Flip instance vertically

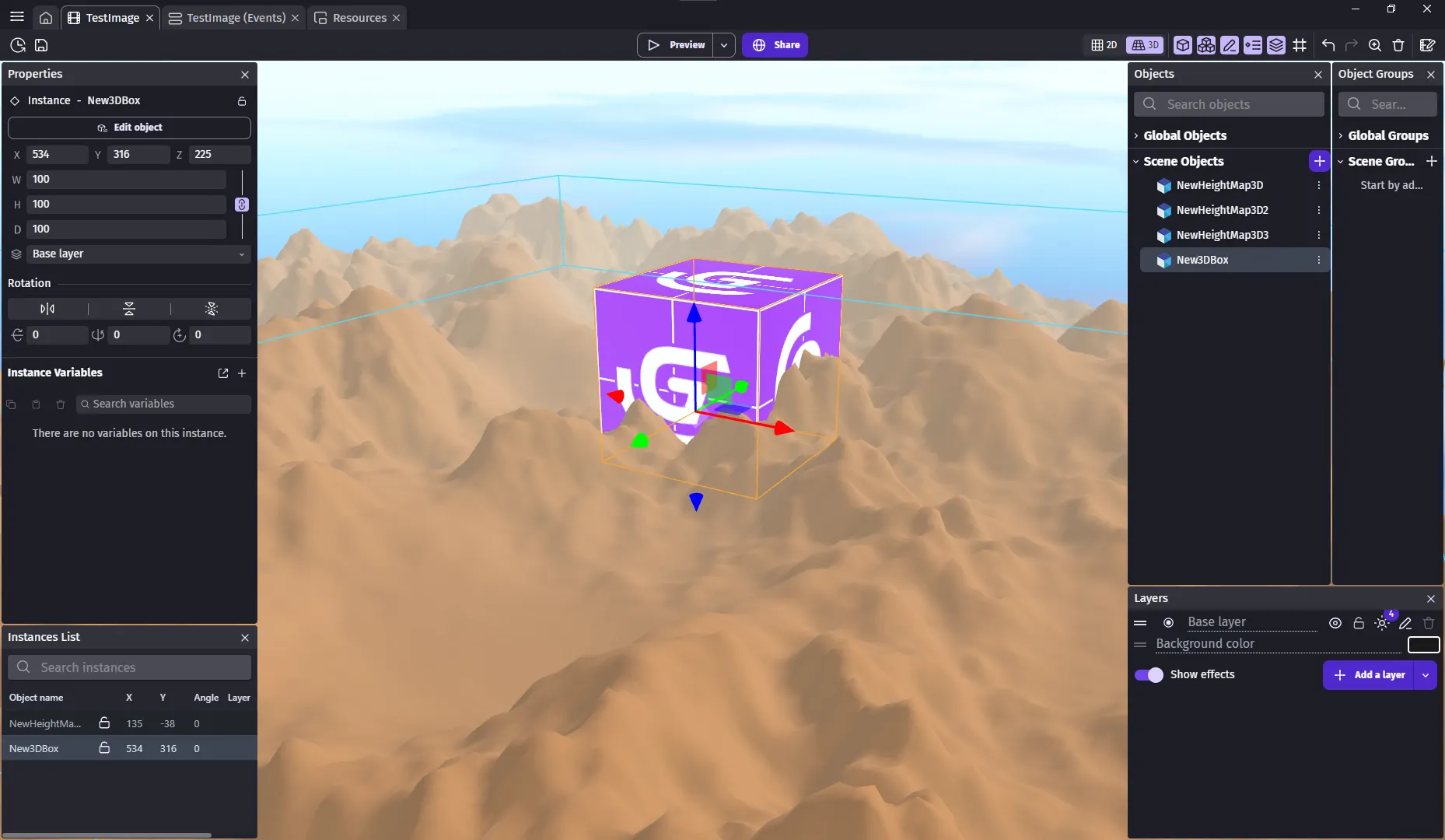tap(129, 309)
